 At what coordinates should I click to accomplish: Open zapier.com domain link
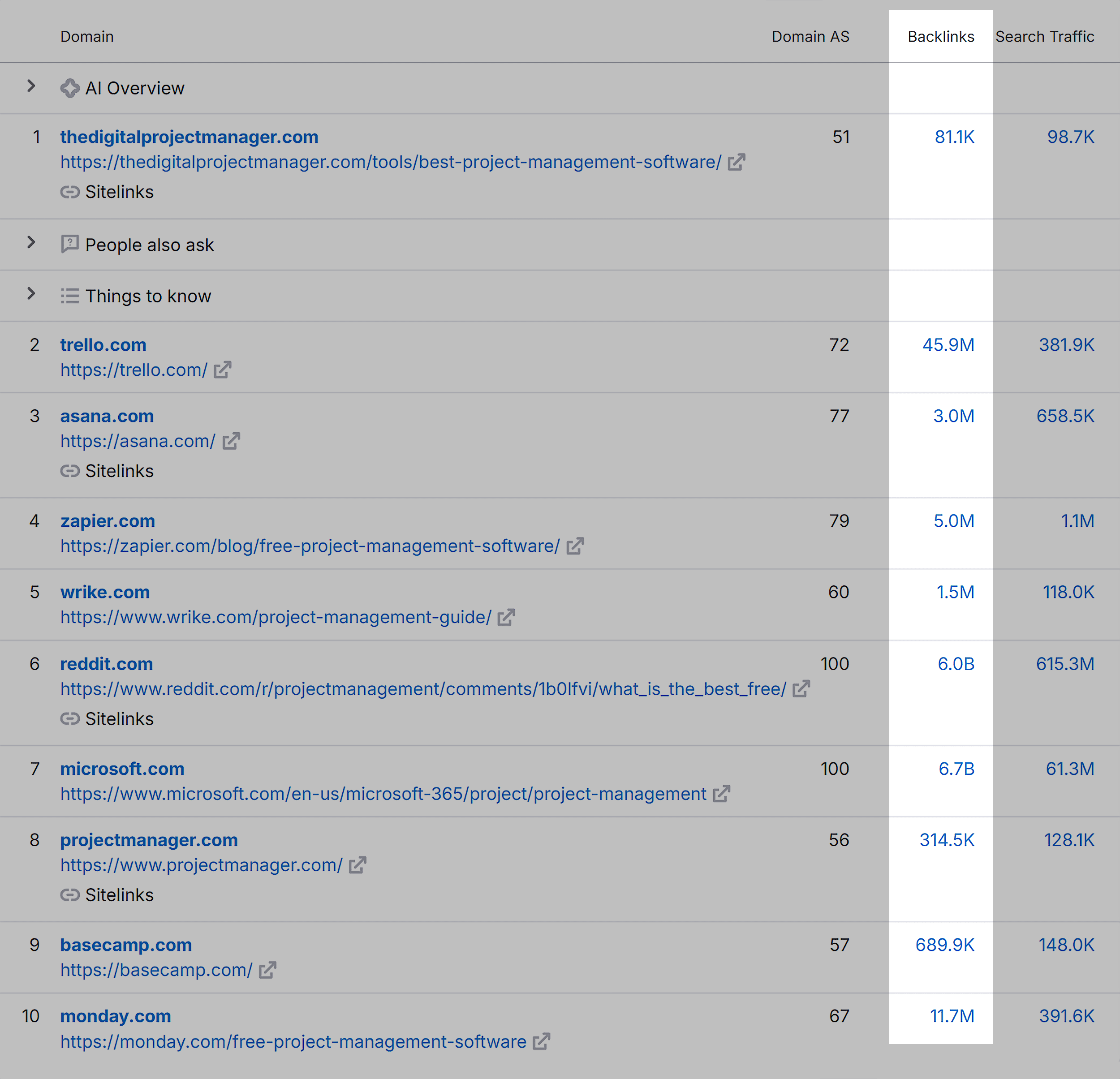pyautogui.click(x=108, y=521)
